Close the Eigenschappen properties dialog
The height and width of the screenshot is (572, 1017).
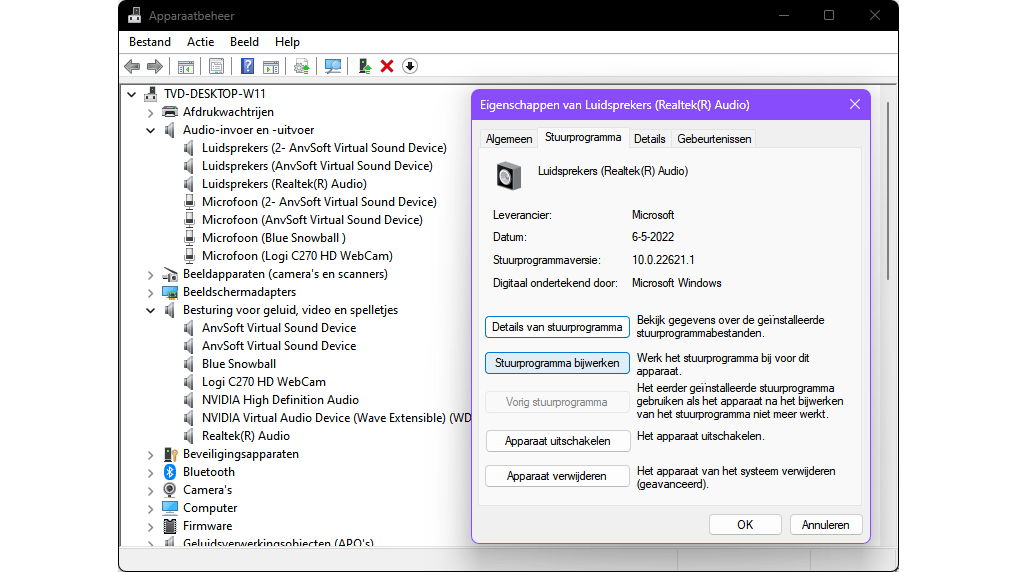click(x=855, y=104)
